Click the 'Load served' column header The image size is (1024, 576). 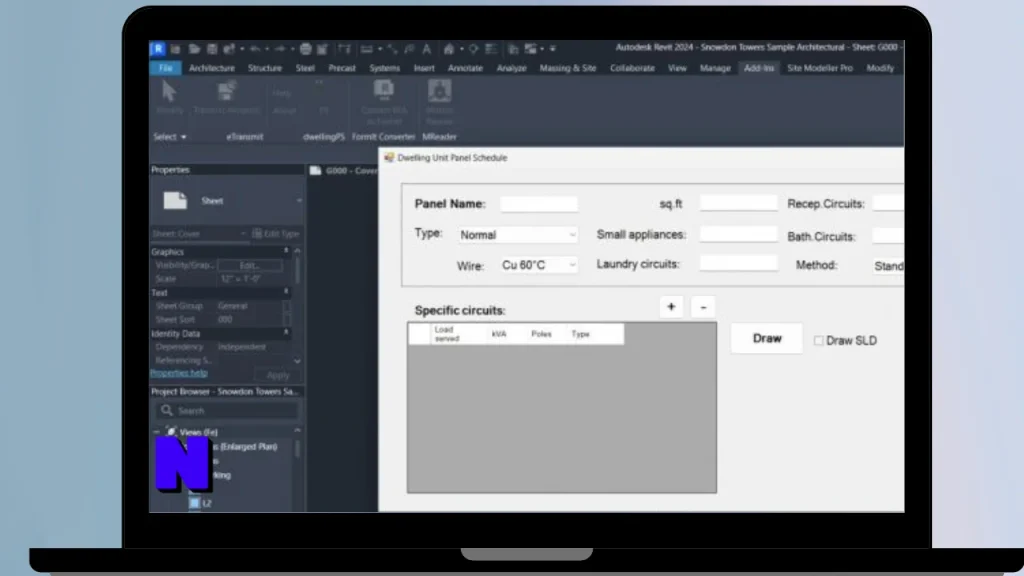[458, 334]
